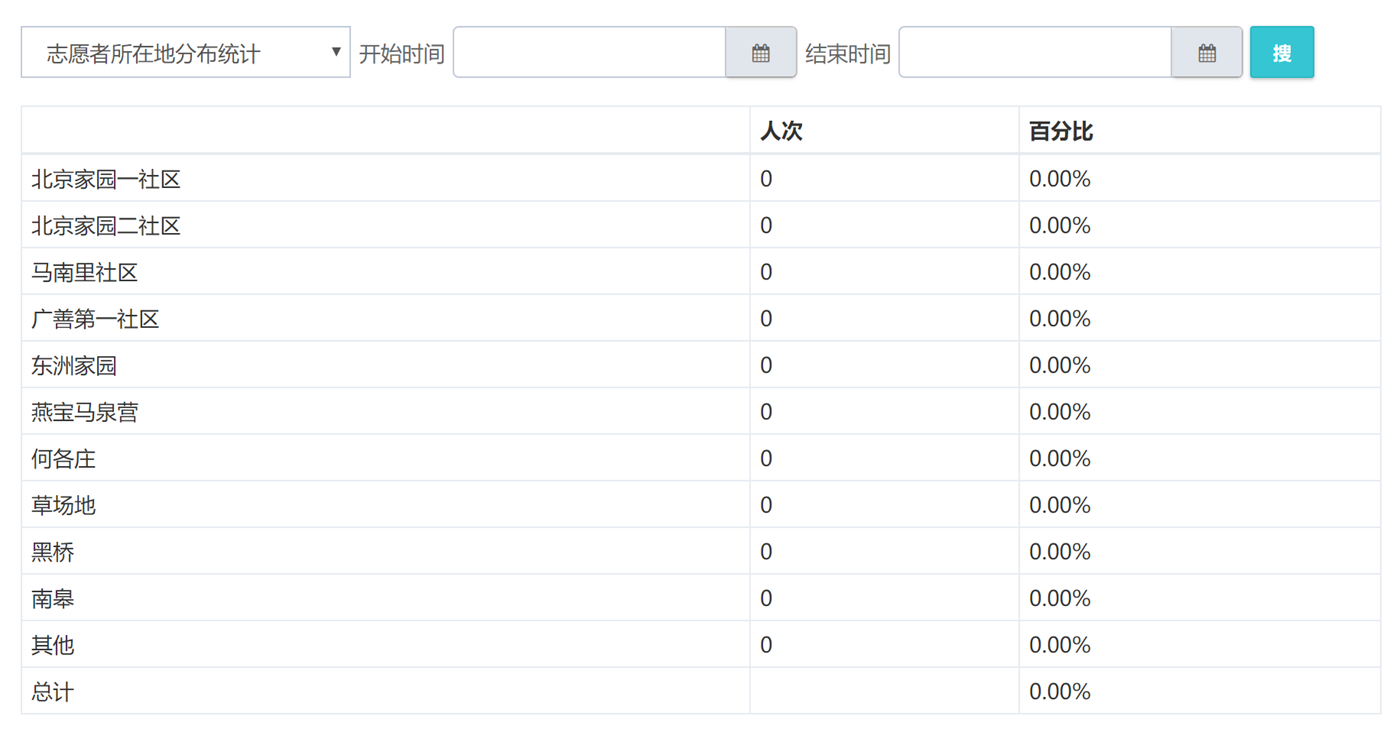Expand the 志愿者所在地分布统计 dropdown

tap(186, 53)
